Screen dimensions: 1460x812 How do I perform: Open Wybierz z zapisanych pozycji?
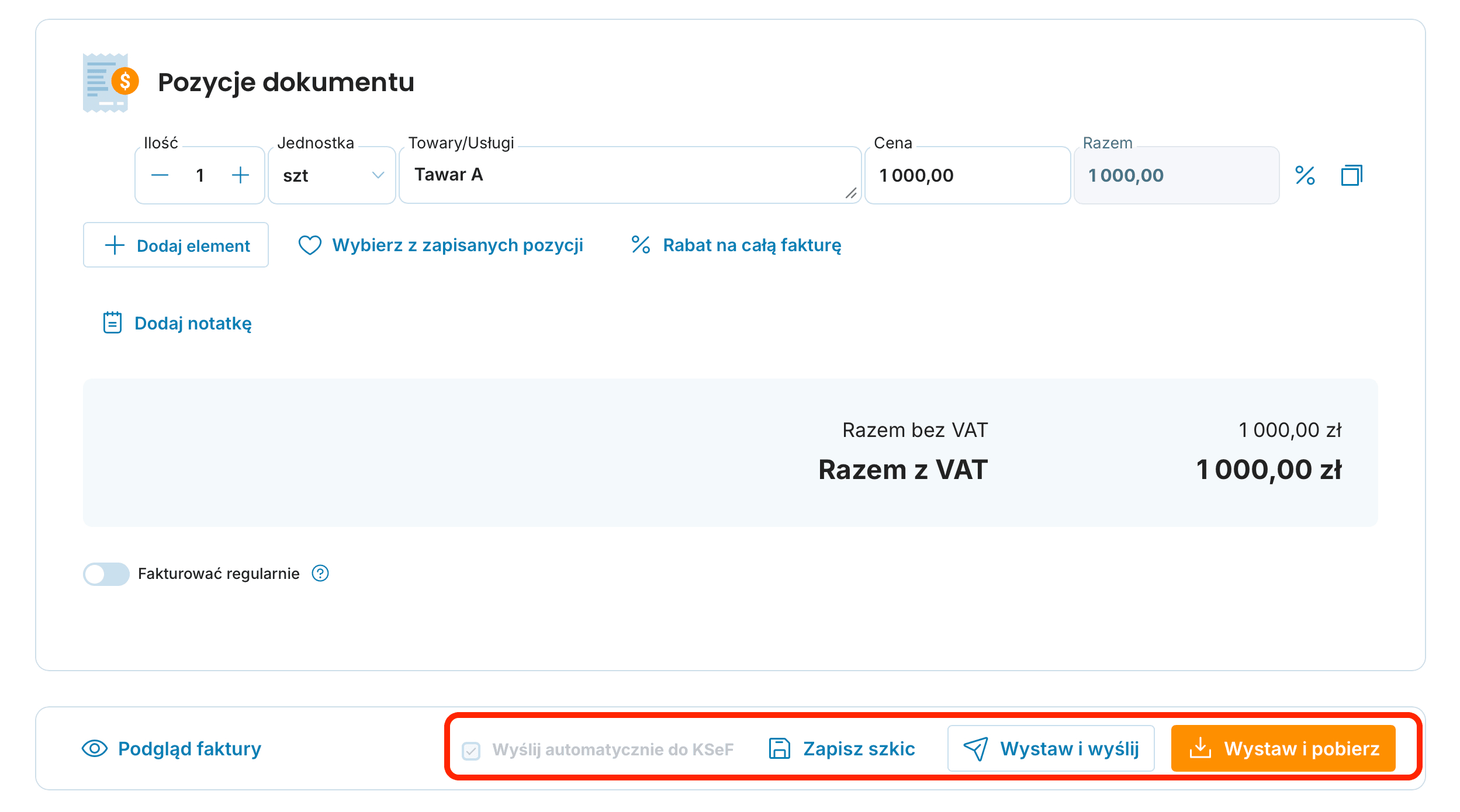(441, 245)
